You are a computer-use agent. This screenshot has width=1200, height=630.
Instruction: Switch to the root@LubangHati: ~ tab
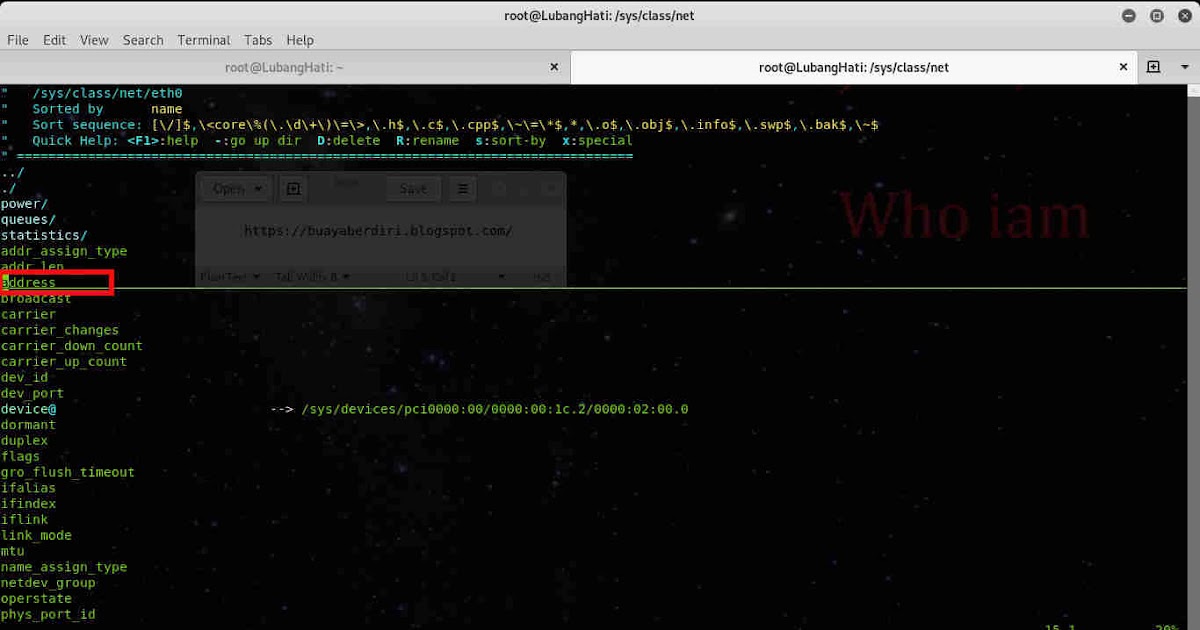(285, 67)
